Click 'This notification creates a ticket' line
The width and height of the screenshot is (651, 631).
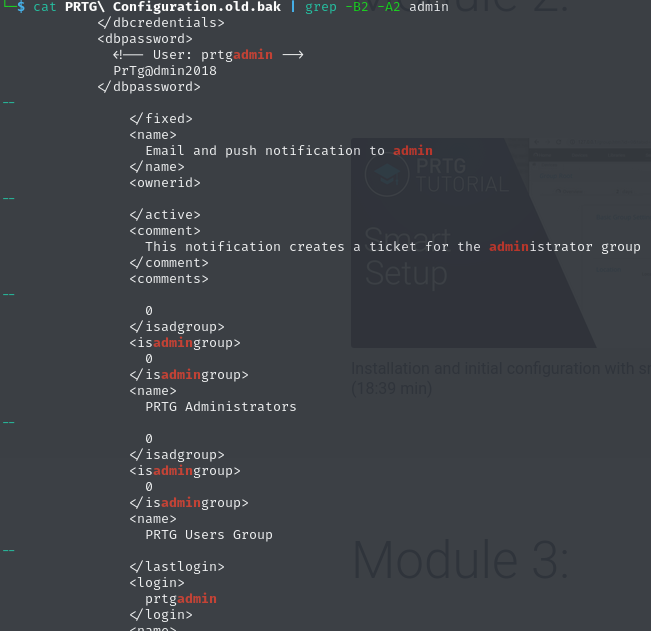[x=393, y=247]
